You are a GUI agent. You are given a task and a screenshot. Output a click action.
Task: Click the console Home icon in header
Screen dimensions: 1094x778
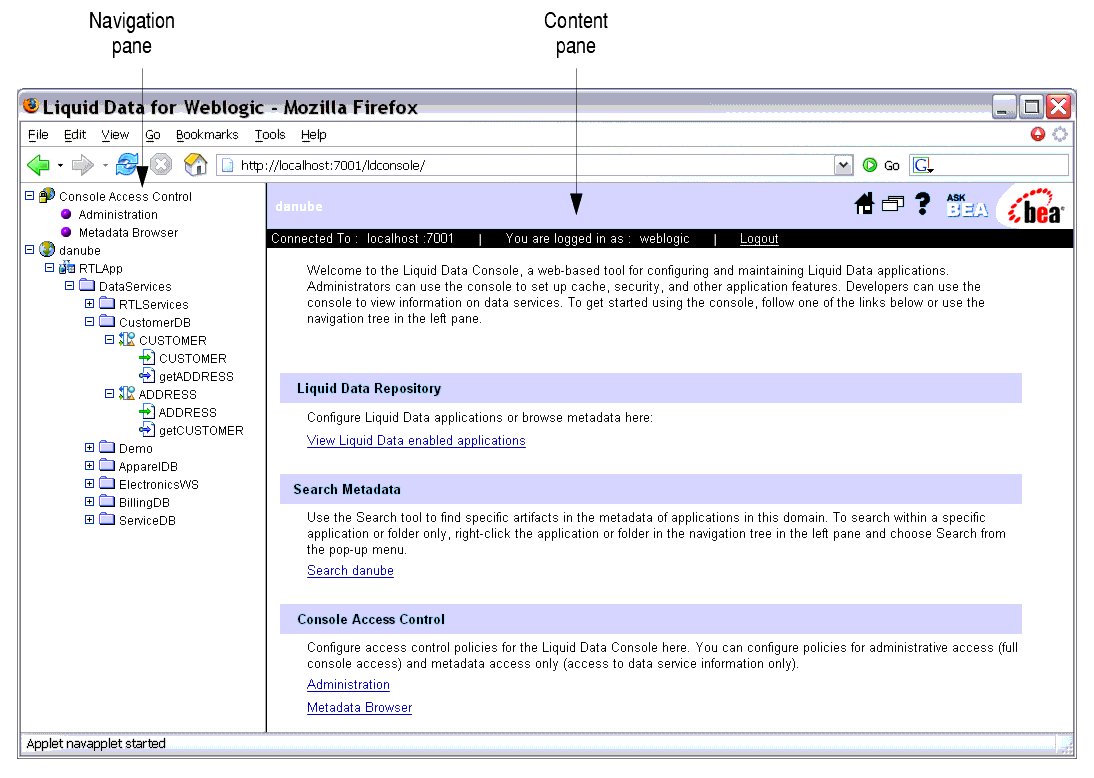click(x=864, y=204)
